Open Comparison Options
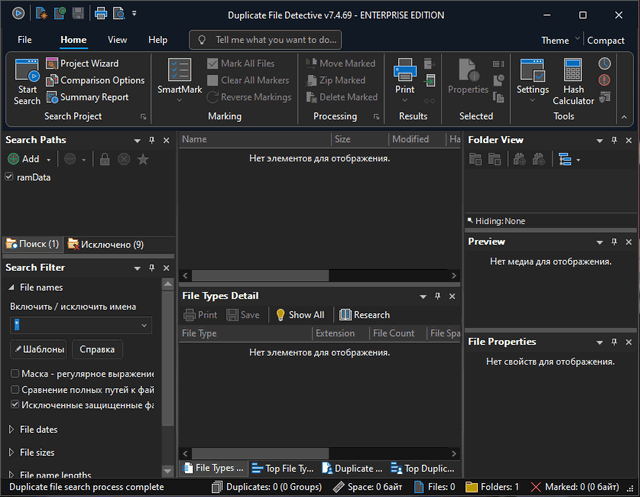The image size is (640, 497). 96,80
